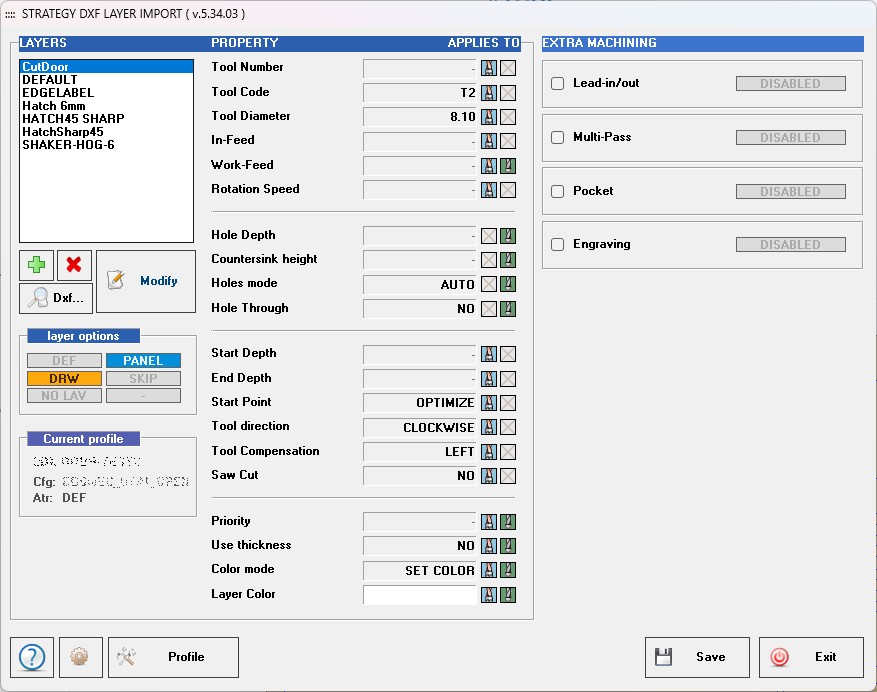This screenshot has height=692, width=877.
Task: Click the drill icon beside Work-Feed
Action: pos(508,166)
